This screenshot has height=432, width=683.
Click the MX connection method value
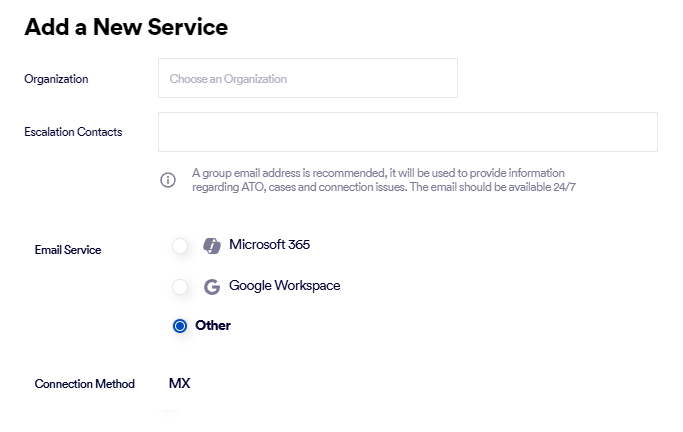point(180,383)
